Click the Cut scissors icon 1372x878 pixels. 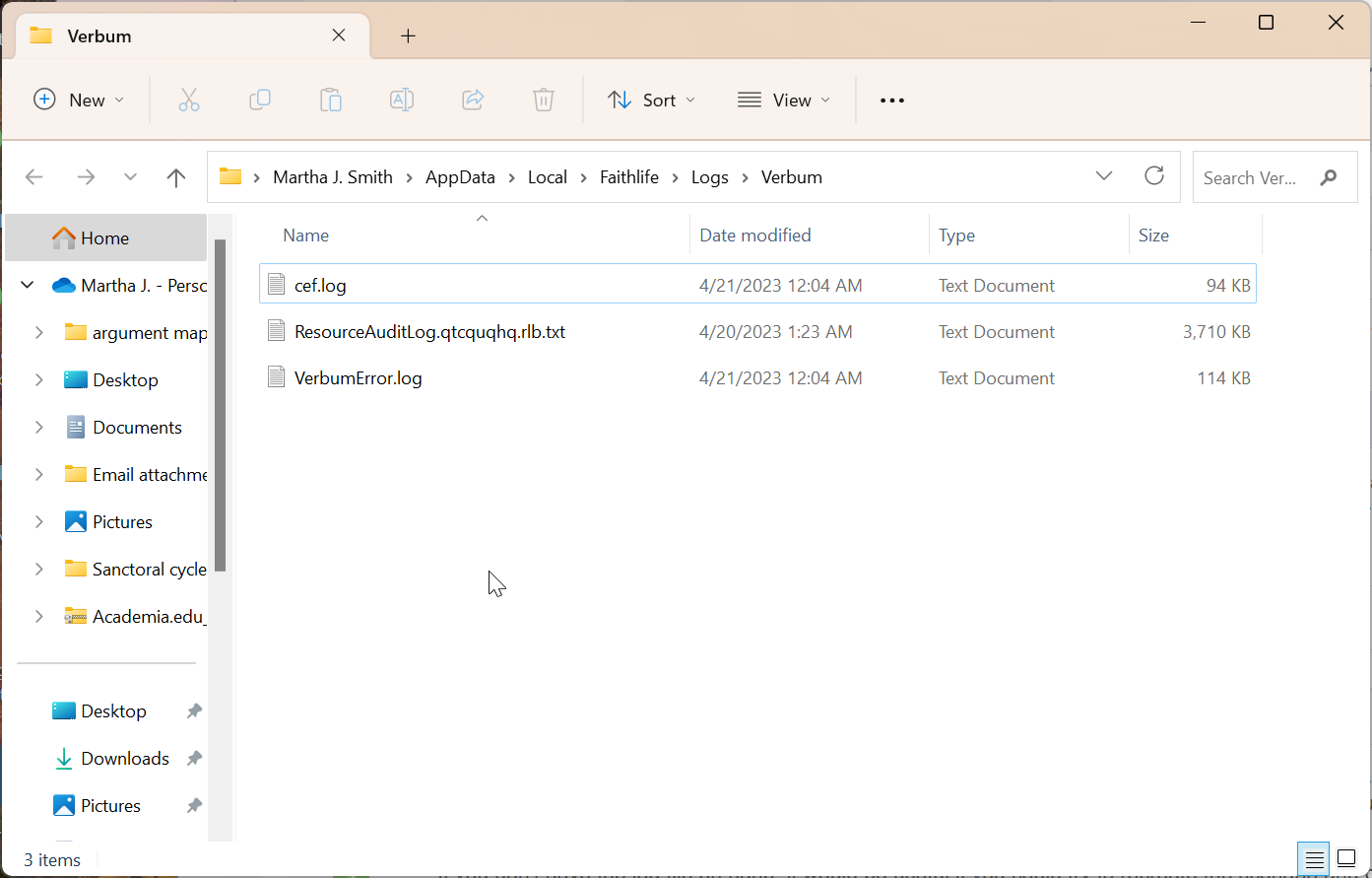pos(189,100)
